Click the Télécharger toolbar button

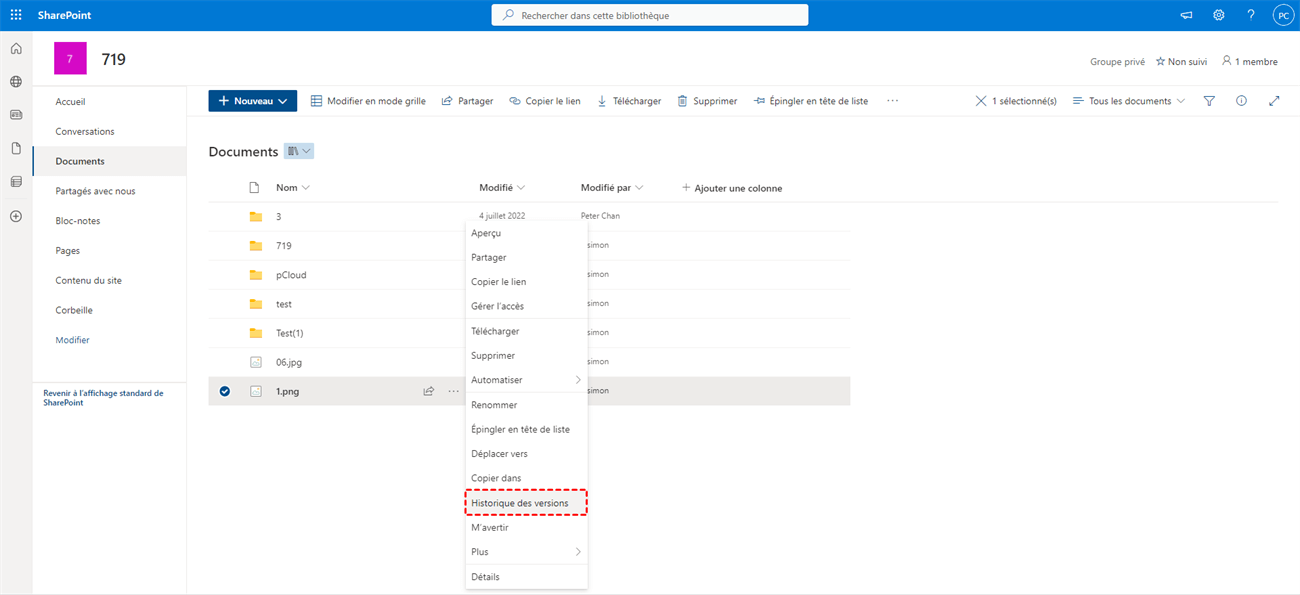pos(629,101)
